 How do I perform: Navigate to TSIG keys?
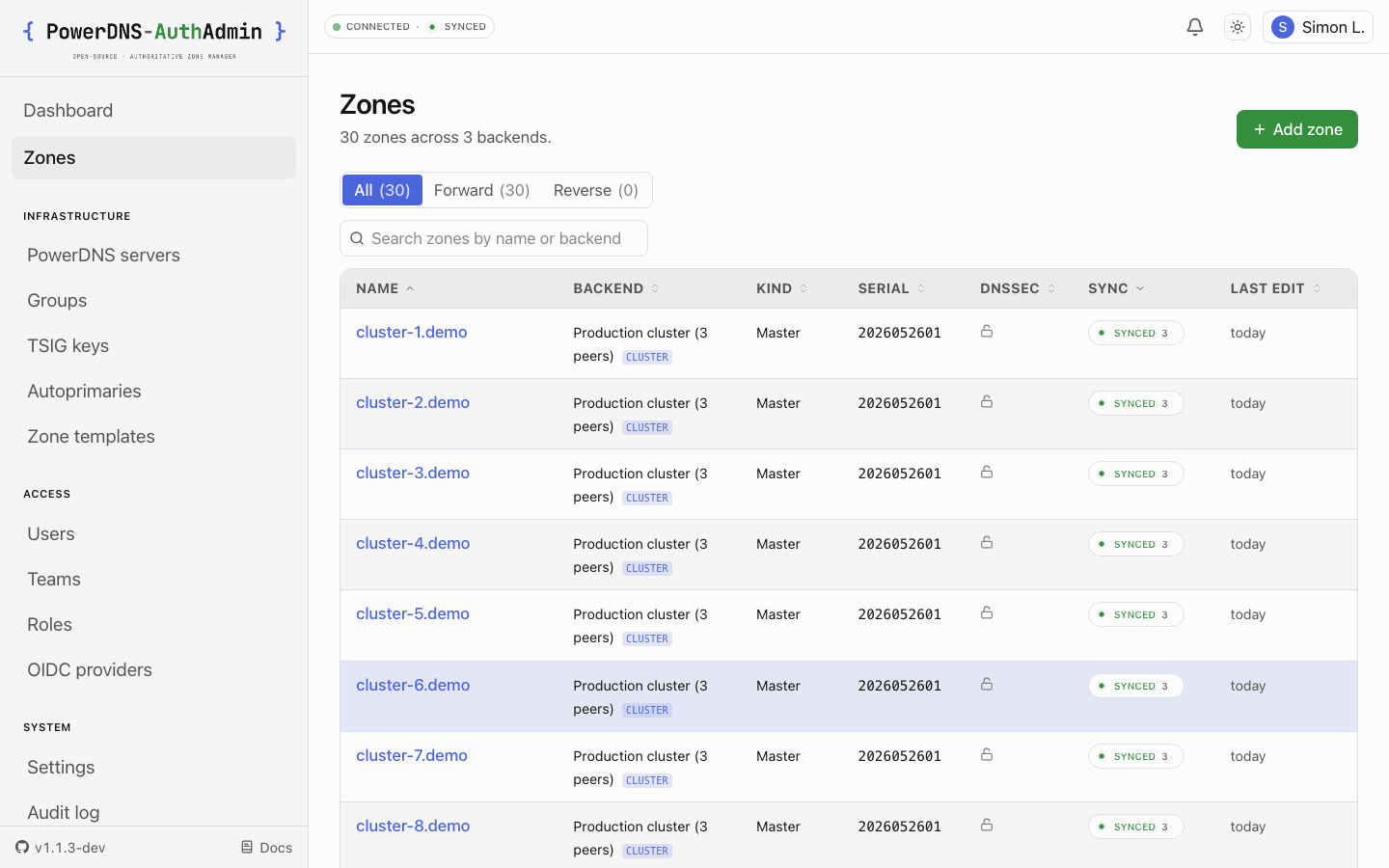pos(154,346)
